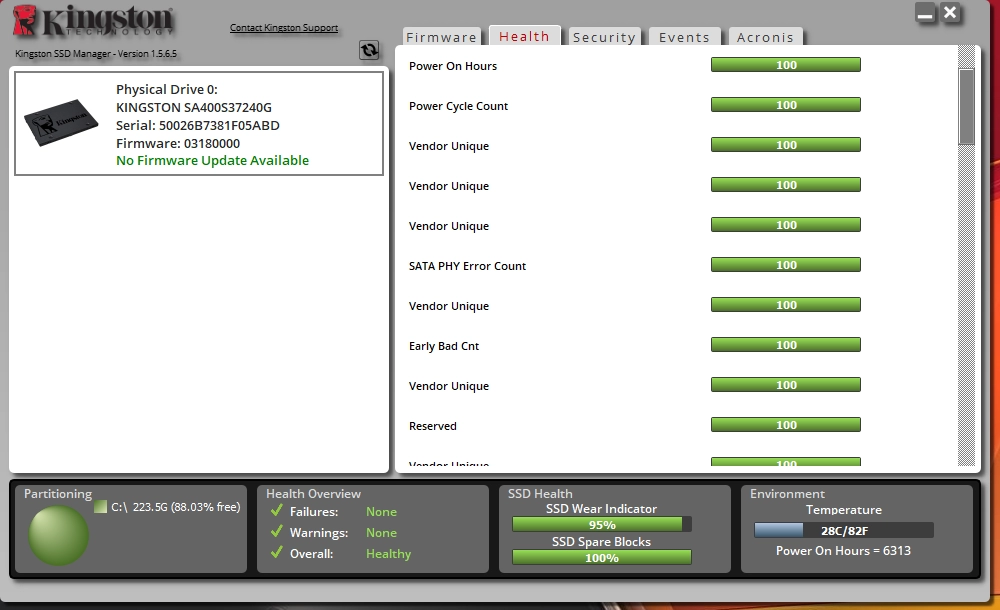The height and width of the screenshot is (610, 1000).
Task: Click the version 1.5.6.5 label
Action: [96, 54]
